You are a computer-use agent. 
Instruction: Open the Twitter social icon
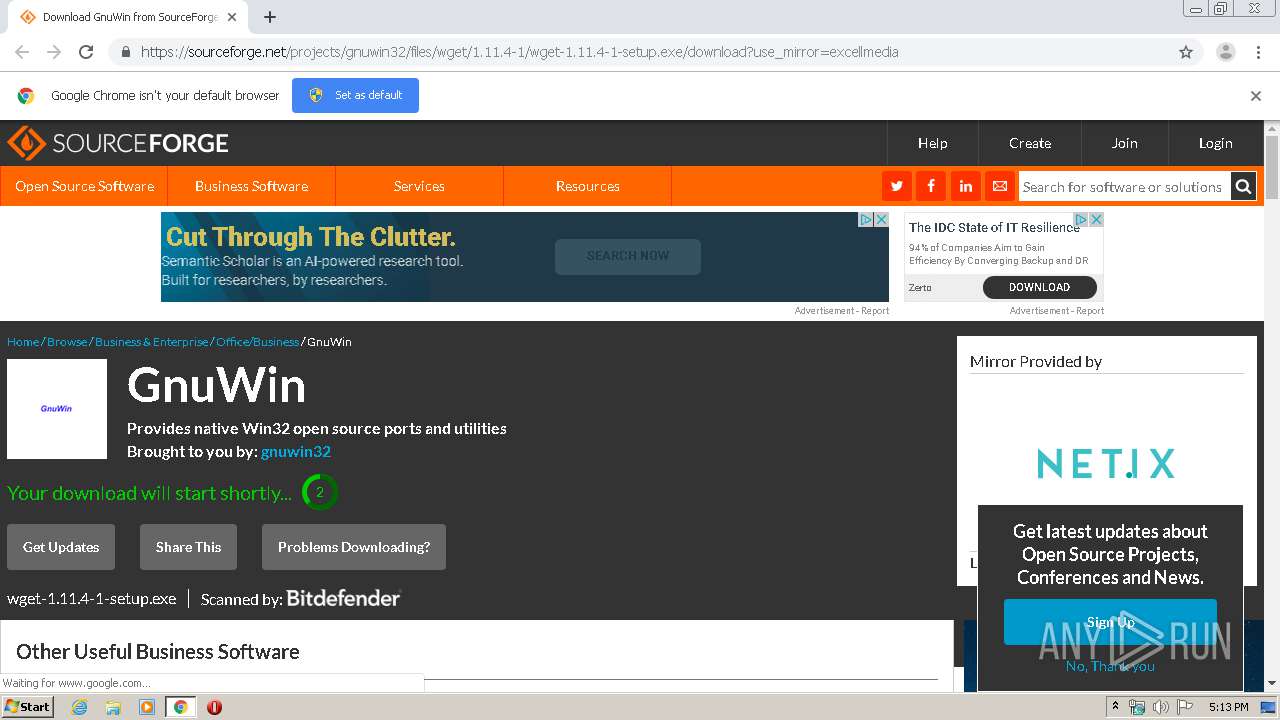(897, 186)
